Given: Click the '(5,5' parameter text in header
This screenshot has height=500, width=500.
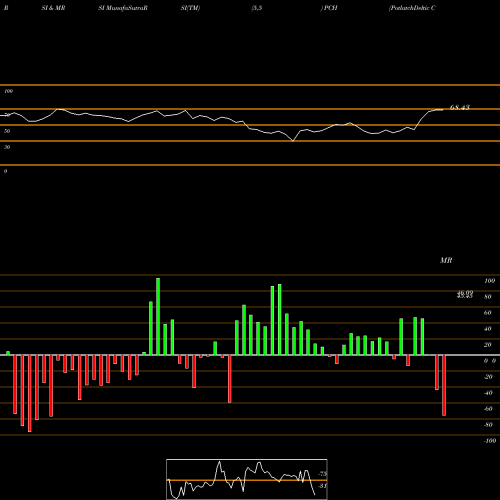Looking at the screenshot, I should pyautogui.click(x=257, y=8).
